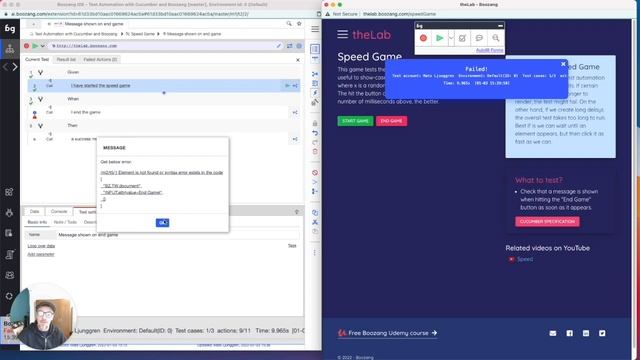The width and height of the screenshot is (640, 360).
Task: Open the hamburger menu of the IDE
Action: click(315, 29)
